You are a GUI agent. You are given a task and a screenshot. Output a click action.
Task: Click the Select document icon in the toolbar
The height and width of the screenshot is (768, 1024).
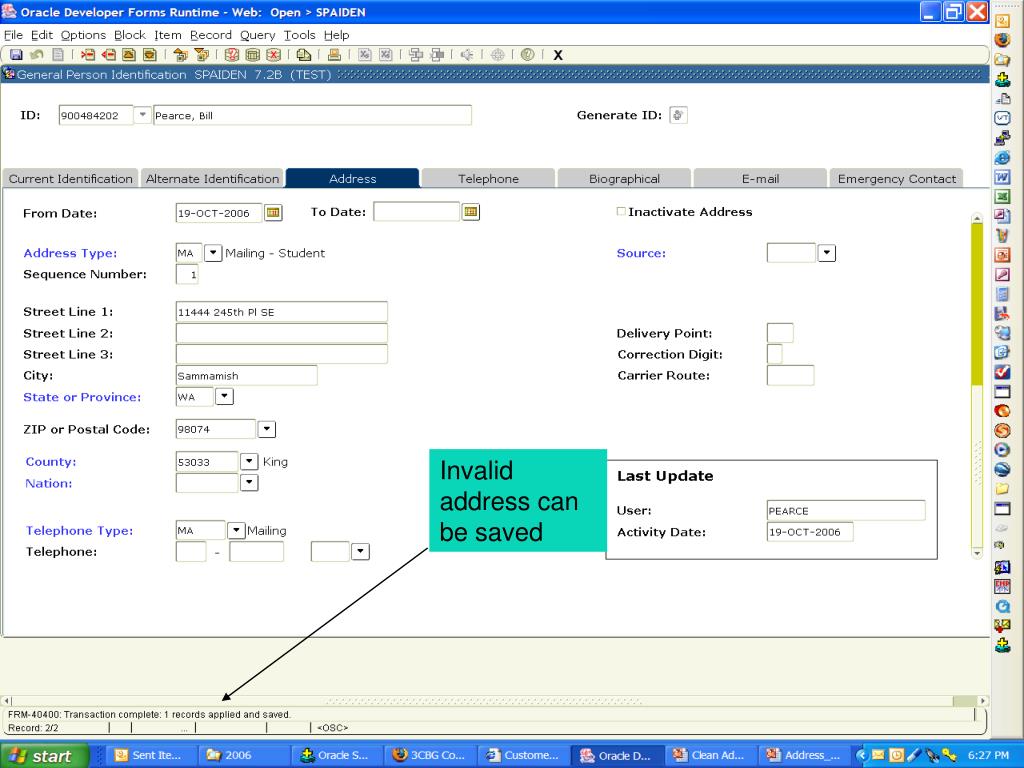tap(58, 55)
